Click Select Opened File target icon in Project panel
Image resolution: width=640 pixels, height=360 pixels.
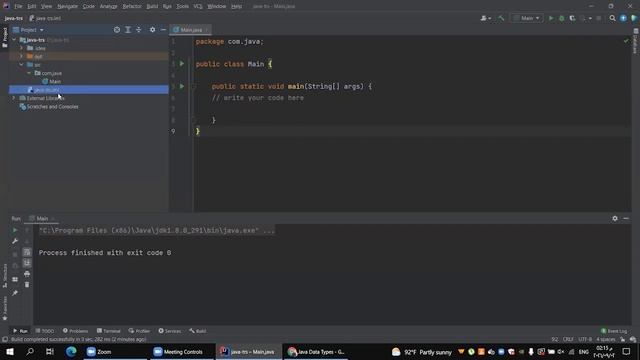click(117, 30)
